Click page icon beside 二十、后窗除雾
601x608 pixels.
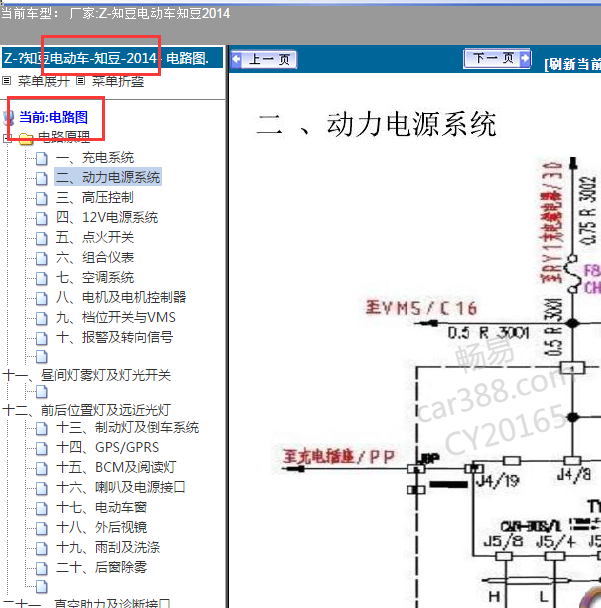coord(41,568)
